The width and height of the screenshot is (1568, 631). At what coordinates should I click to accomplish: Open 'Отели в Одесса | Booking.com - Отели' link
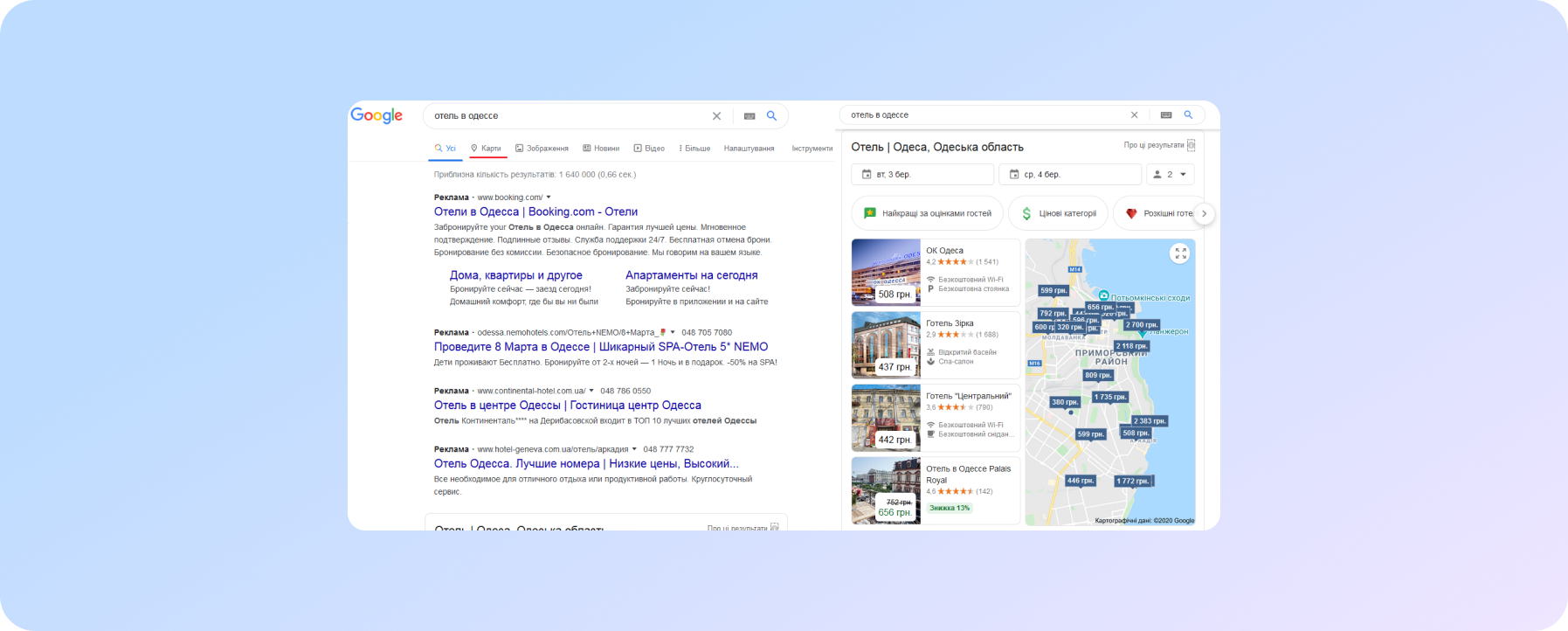click(x=535, y=211)
